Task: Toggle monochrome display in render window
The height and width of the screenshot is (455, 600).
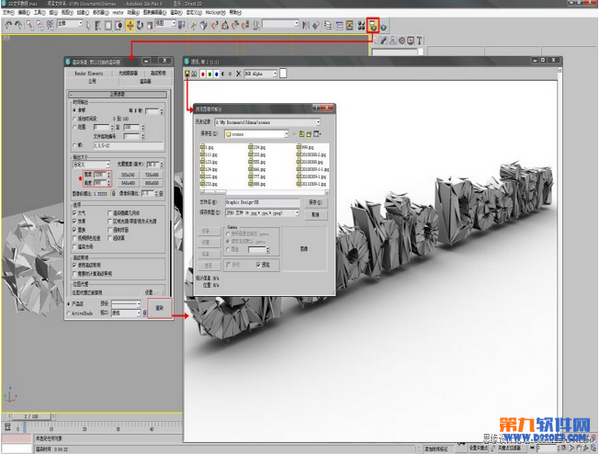Action: (230, 73)
